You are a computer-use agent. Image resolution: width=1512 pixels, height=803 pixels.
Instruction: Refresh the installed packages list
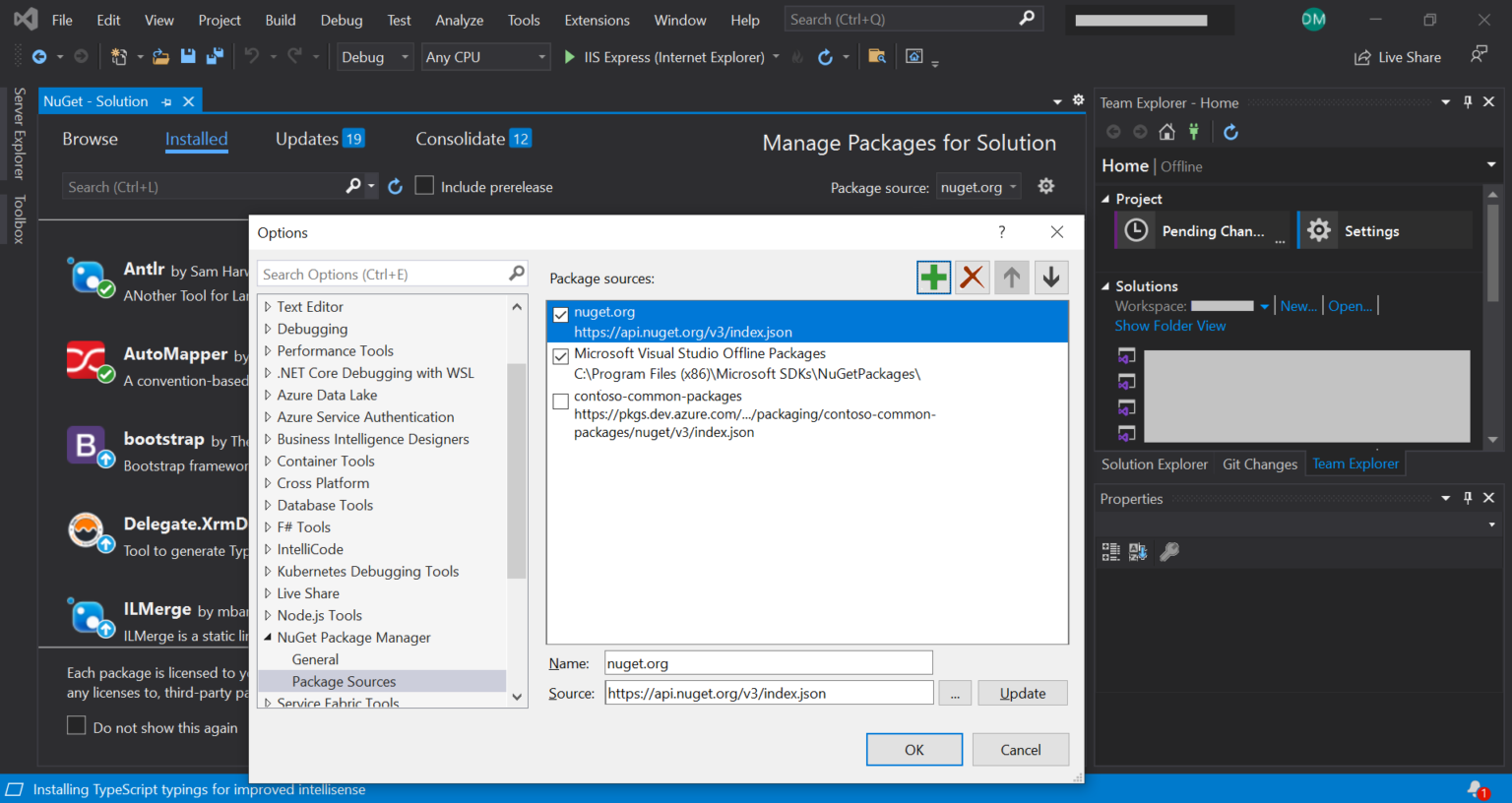(x=395, y=186)
